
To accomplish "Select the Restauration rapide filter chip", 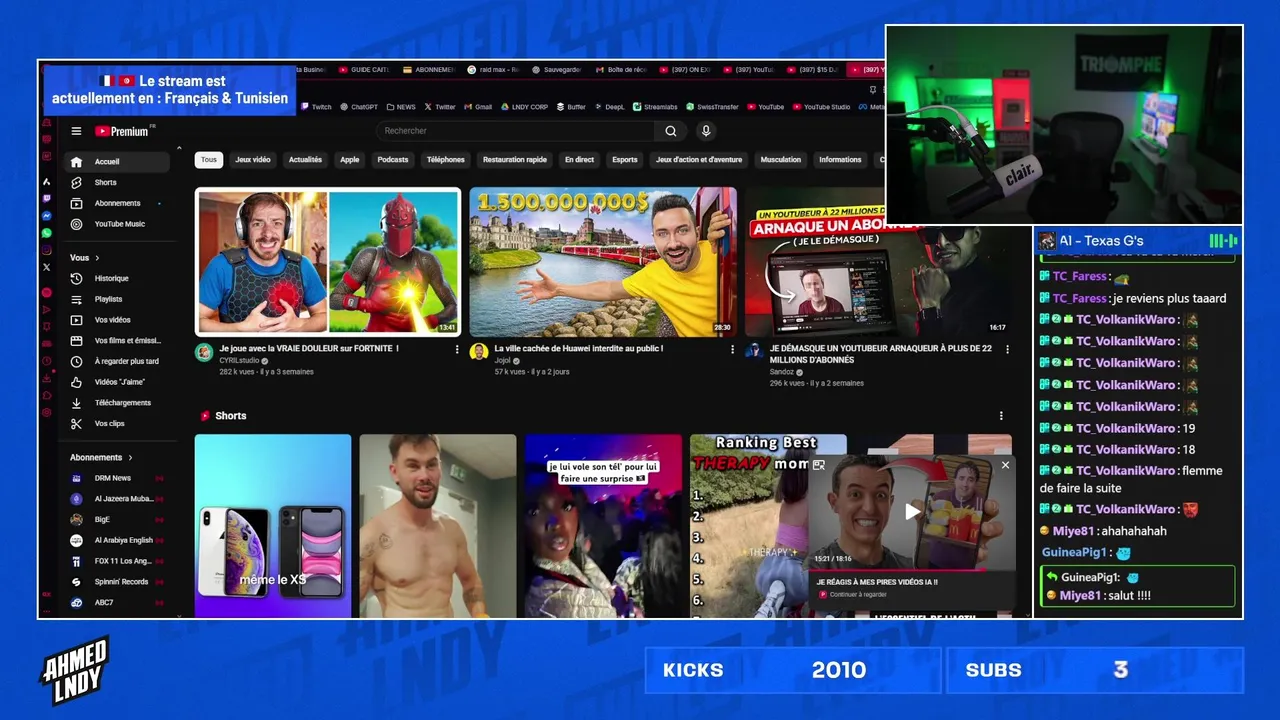I will pyautogui.click(x=515, y=159).
